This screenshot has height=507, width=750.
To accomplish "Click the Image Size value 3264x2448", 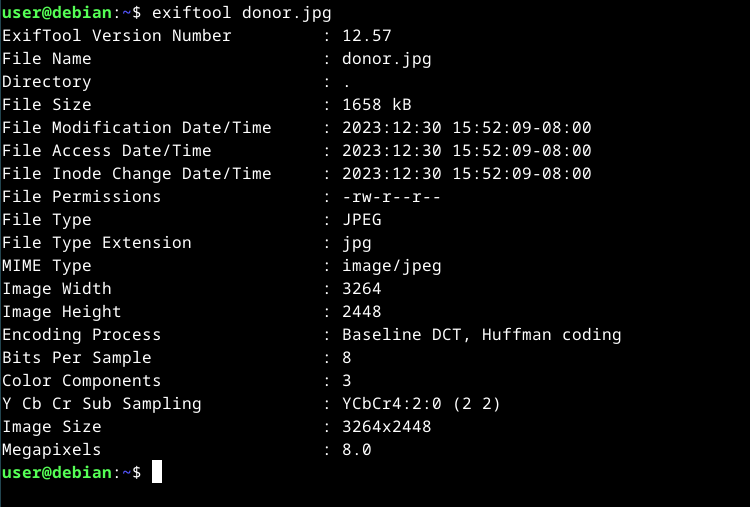I will tap(386, 427).
